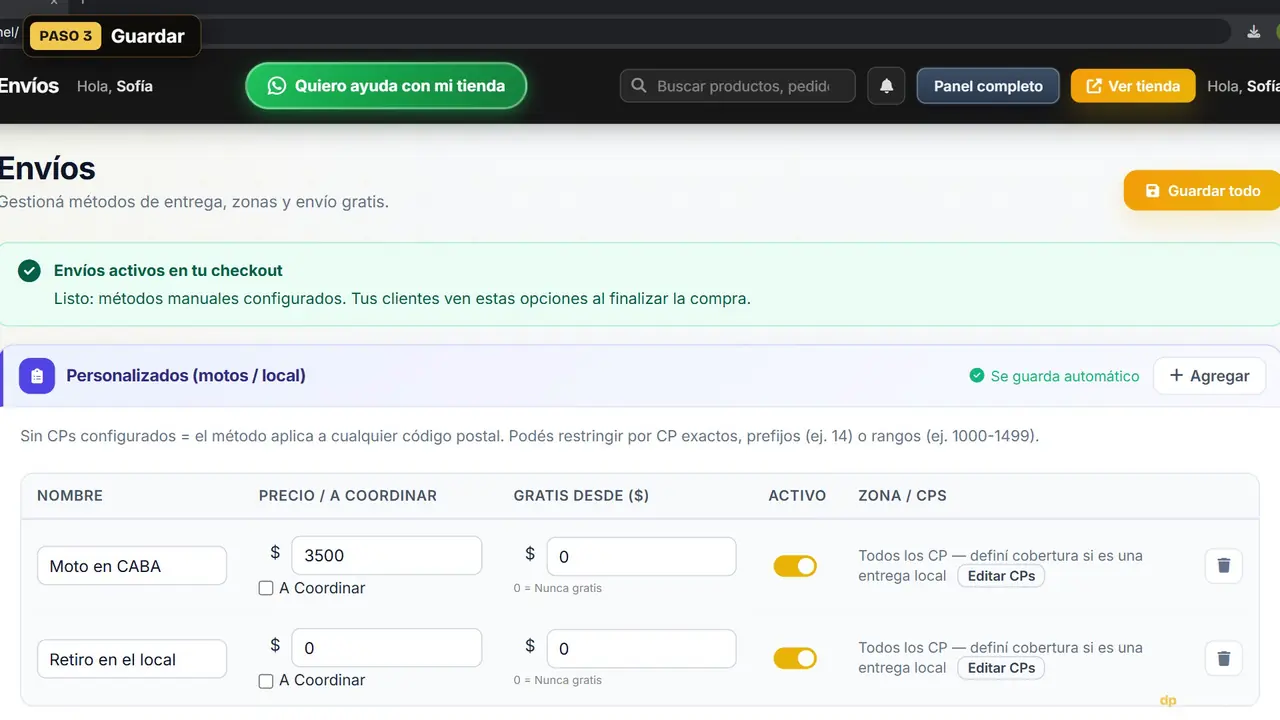
Task: Delete the Moto en CABA shipping method
Action: tap(1223, 566)
